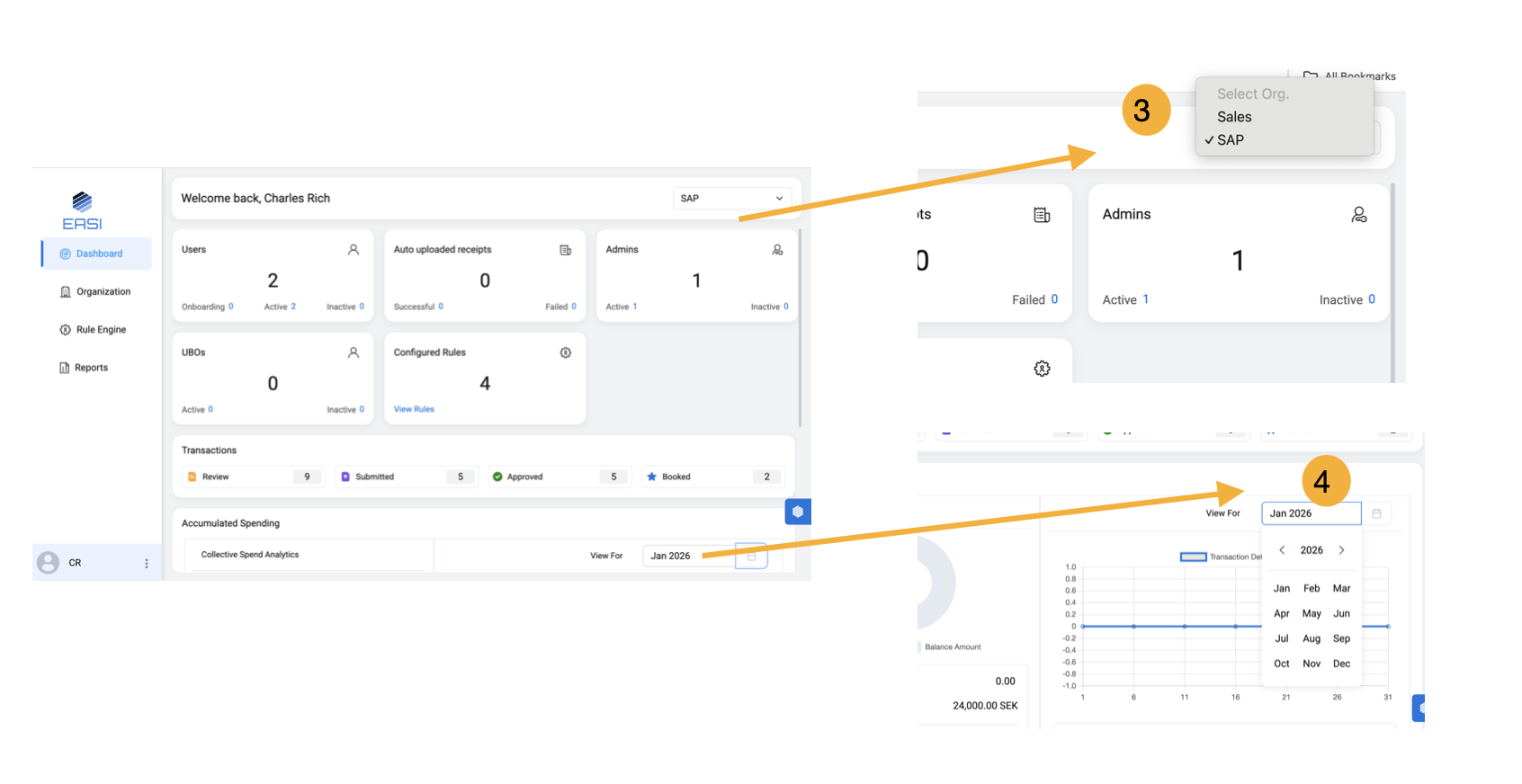This screenshot has width=1522, height=784.
Task: Click the CR user avatar icon
Action: tap(49, 563)
